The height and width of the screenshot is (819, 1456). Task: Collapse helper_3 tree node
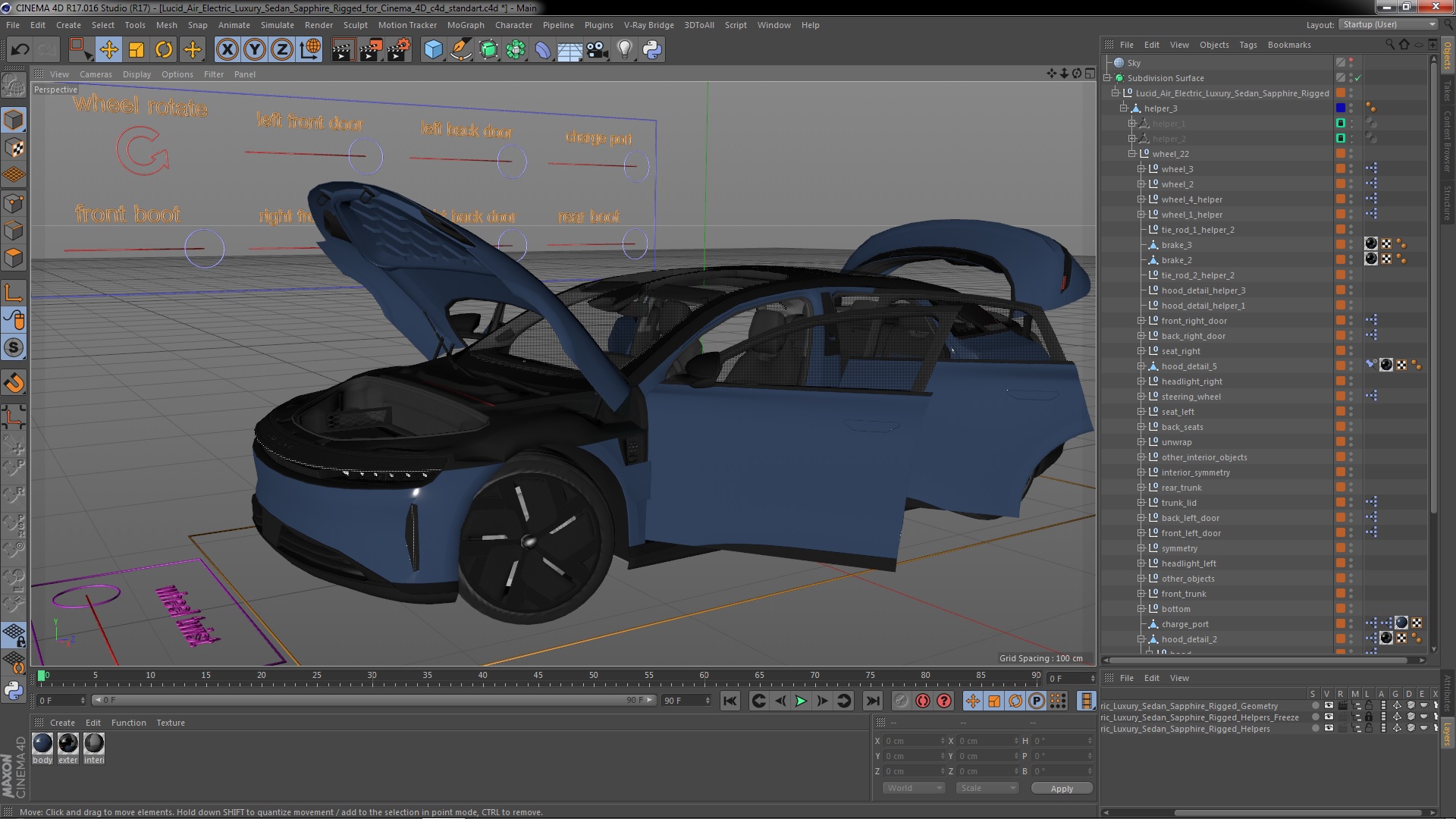1124,108
